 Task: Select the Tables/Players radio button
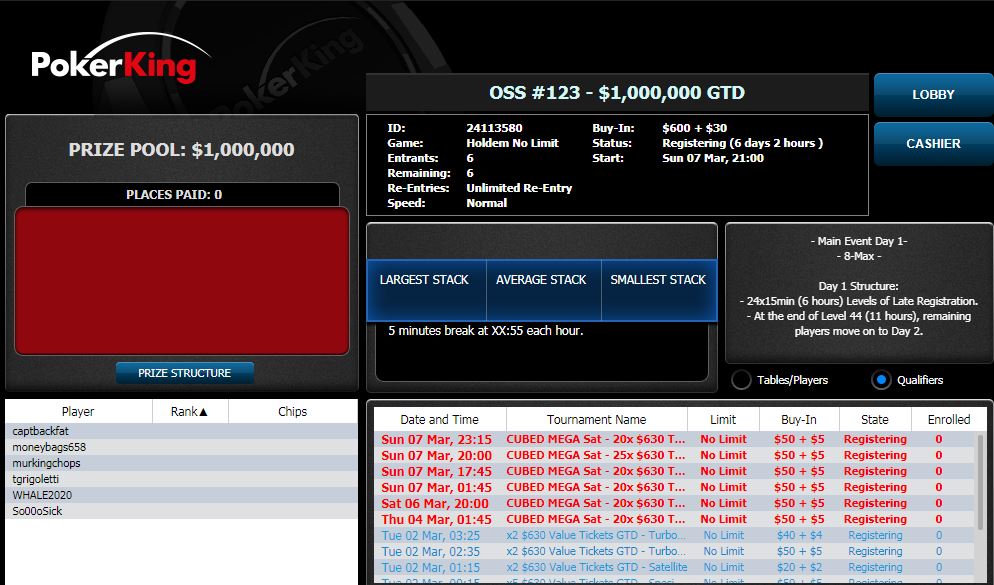click(741, 380)
